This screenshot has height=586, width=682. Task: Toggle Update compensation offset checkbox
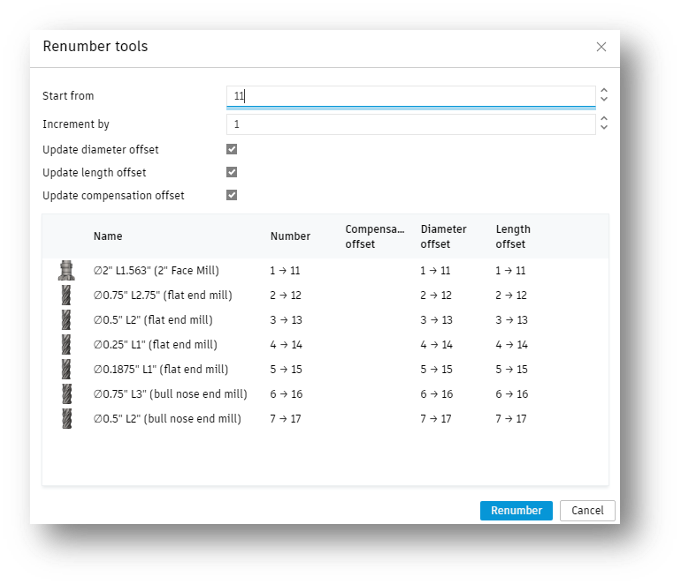click(x=232, y=195)
